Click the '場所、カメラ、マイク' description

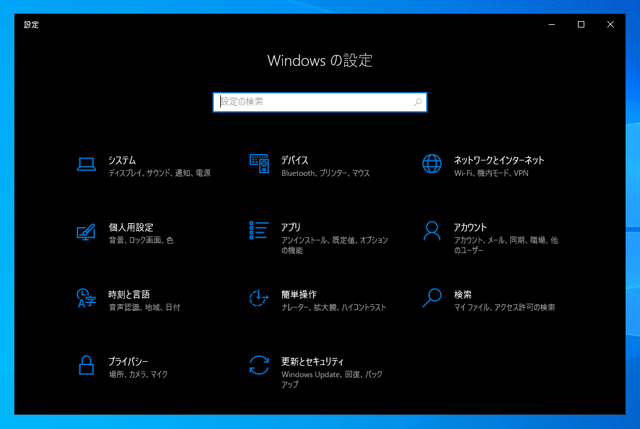138,374
